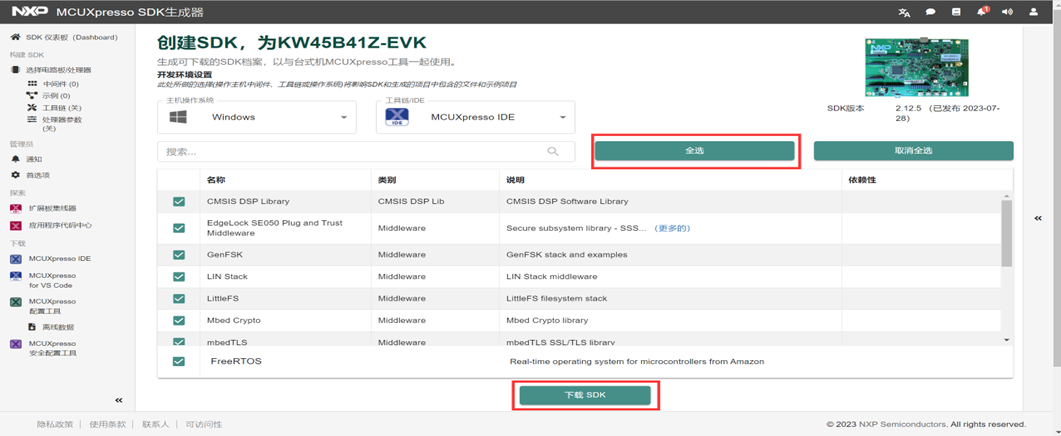The height and width of the screenshot is (436, 1061).
Task: Click the Deselect All button
Action: (913, 151)
